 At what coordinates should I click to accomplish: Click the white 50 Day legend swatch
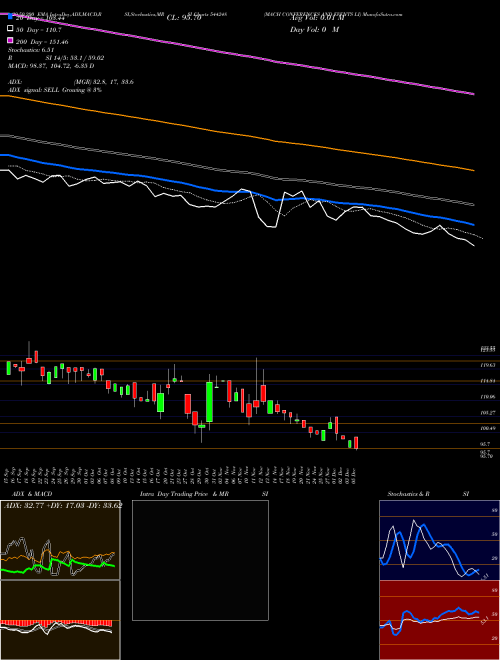10,29
